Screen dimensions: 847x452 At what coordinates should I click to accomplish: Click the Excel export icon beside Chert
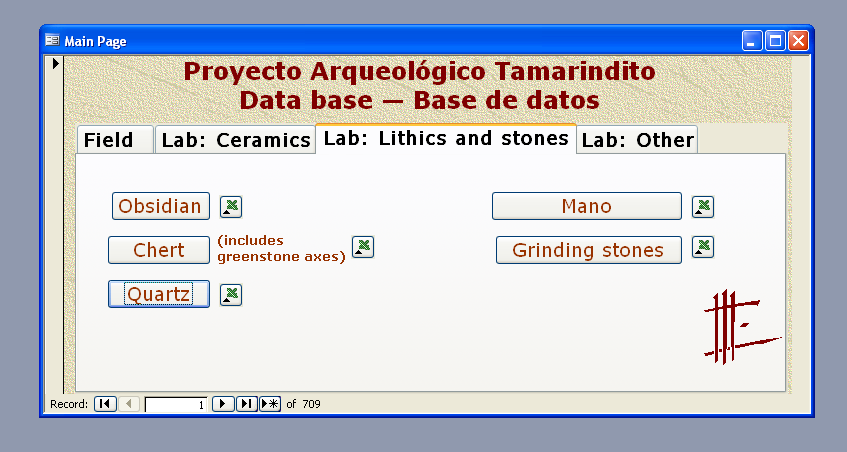pos(363,247)
